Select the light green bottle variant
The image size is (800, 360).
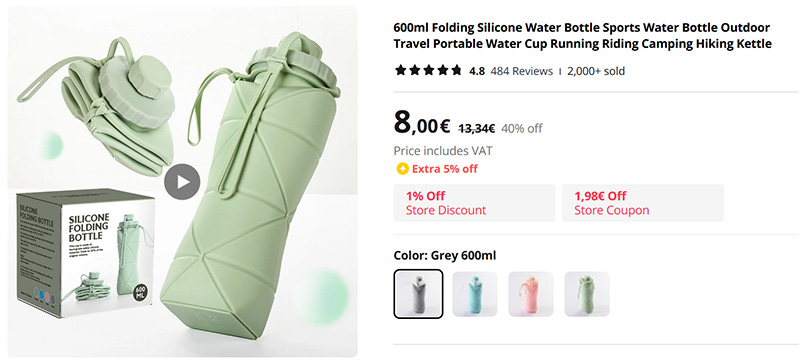pos(587,294)
